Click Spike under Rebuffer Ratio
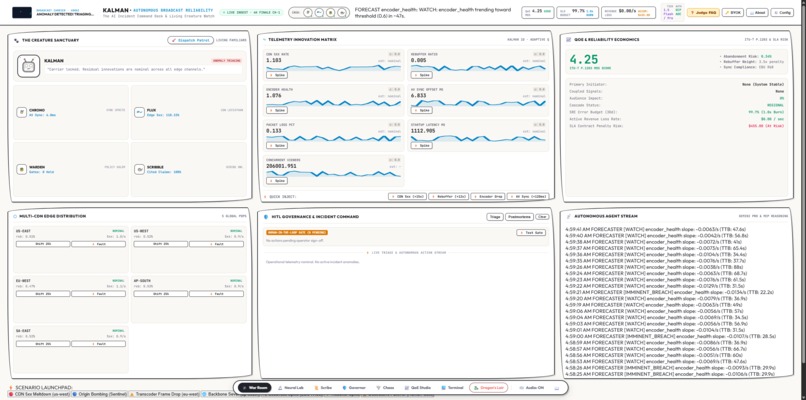Image resolution: width=806 pixels, height=400 pixels. (422, 75)
